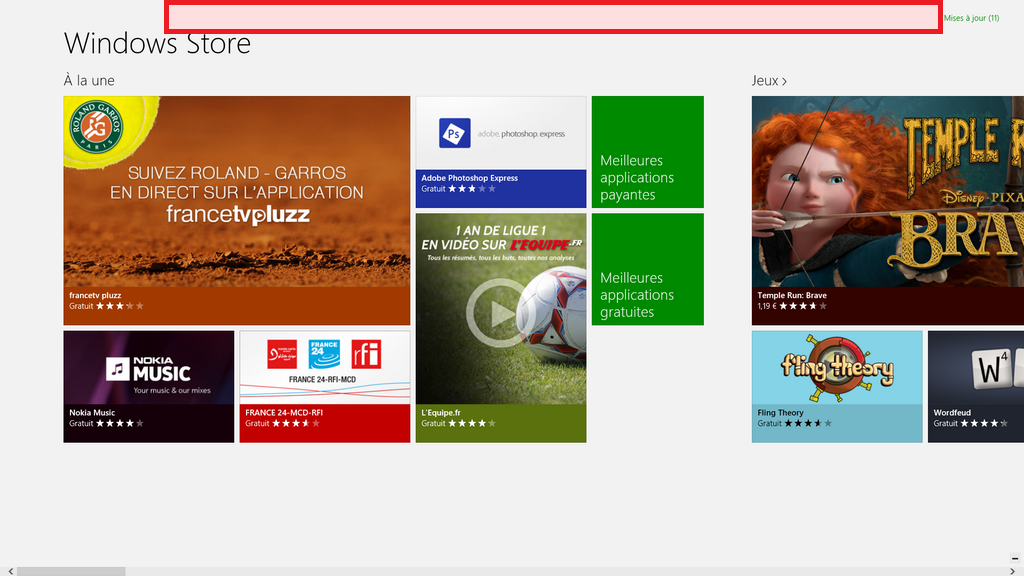Click the Gratuit label under Fling Theory

click(769, 423)
